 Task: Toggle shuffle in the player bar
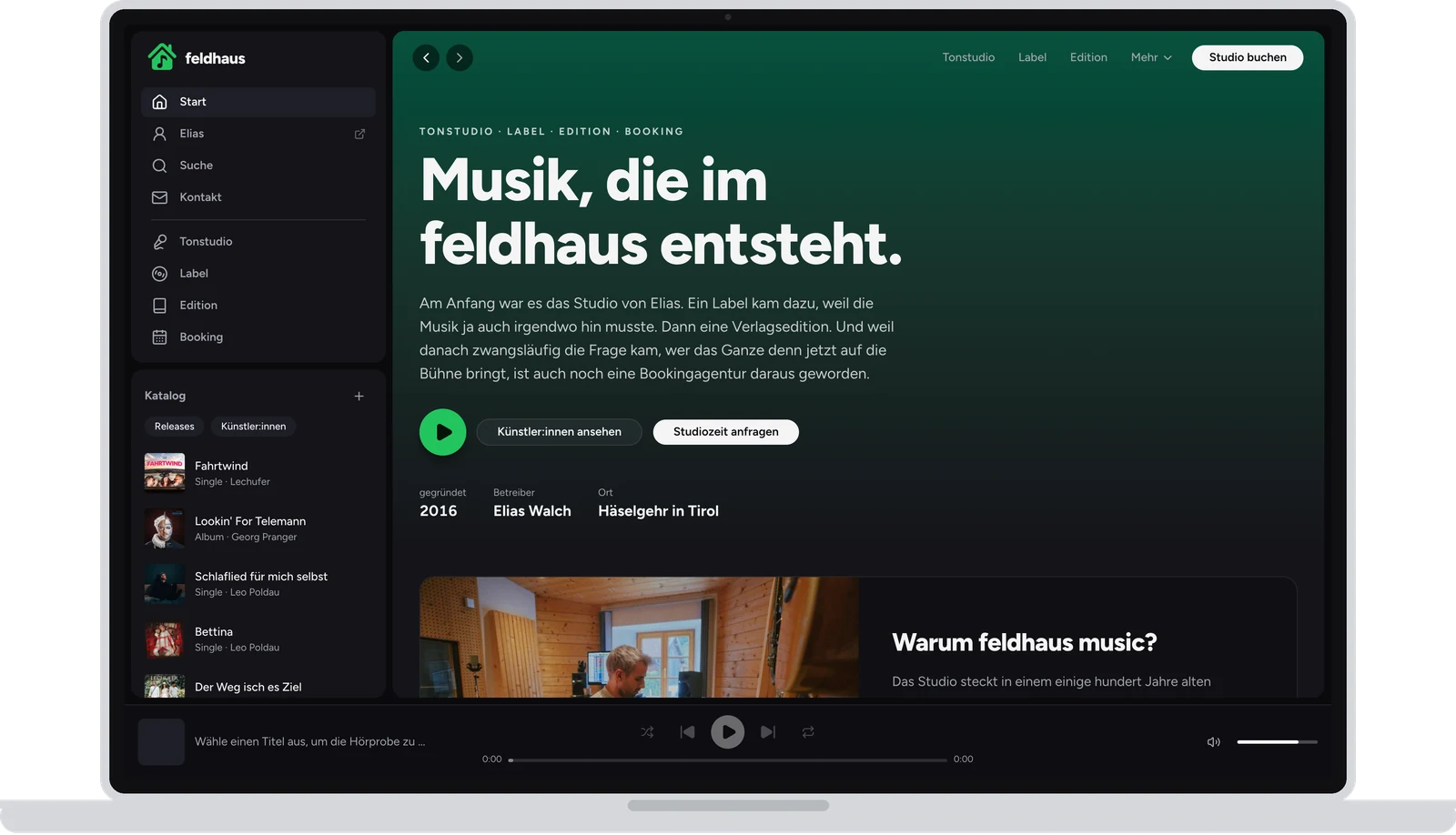point(647,732)
